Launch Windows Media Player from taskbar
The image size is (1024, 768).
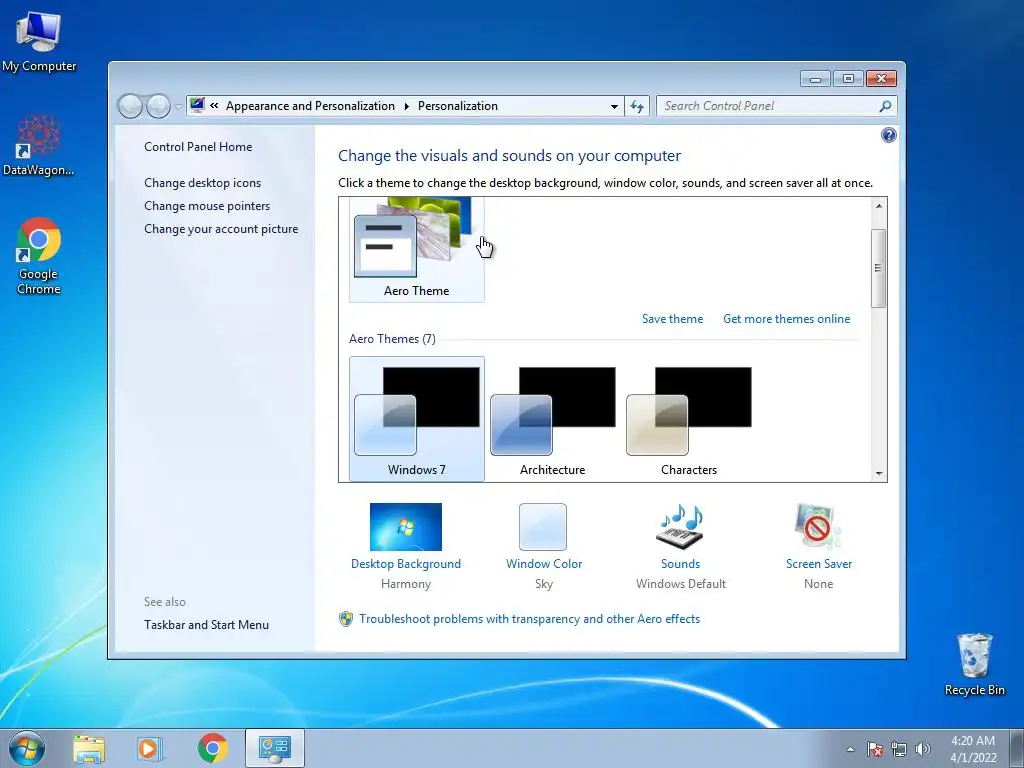coord(149,748)
